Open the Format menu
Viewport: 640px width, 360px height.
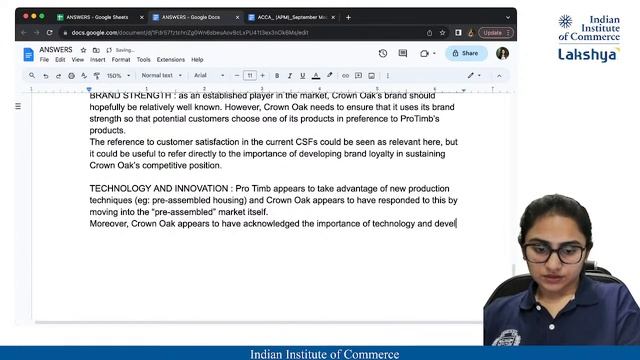click(x=121, y=60)
